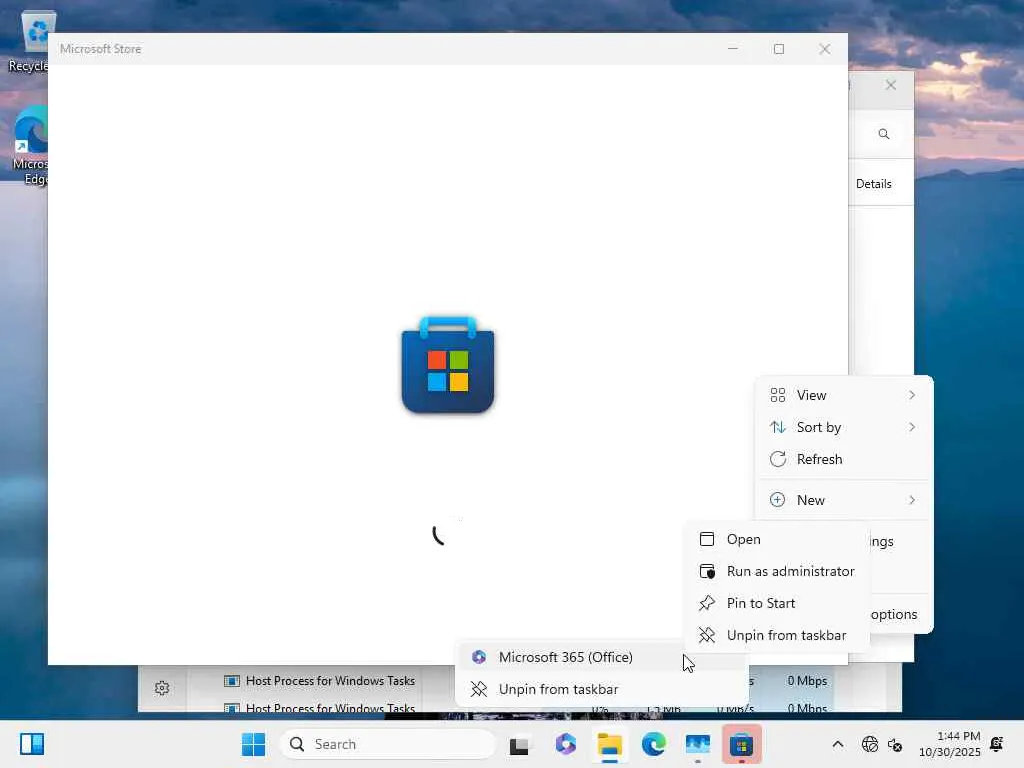Open the notification bell icon
1024x768 pixels.
(x=997, y=744)
